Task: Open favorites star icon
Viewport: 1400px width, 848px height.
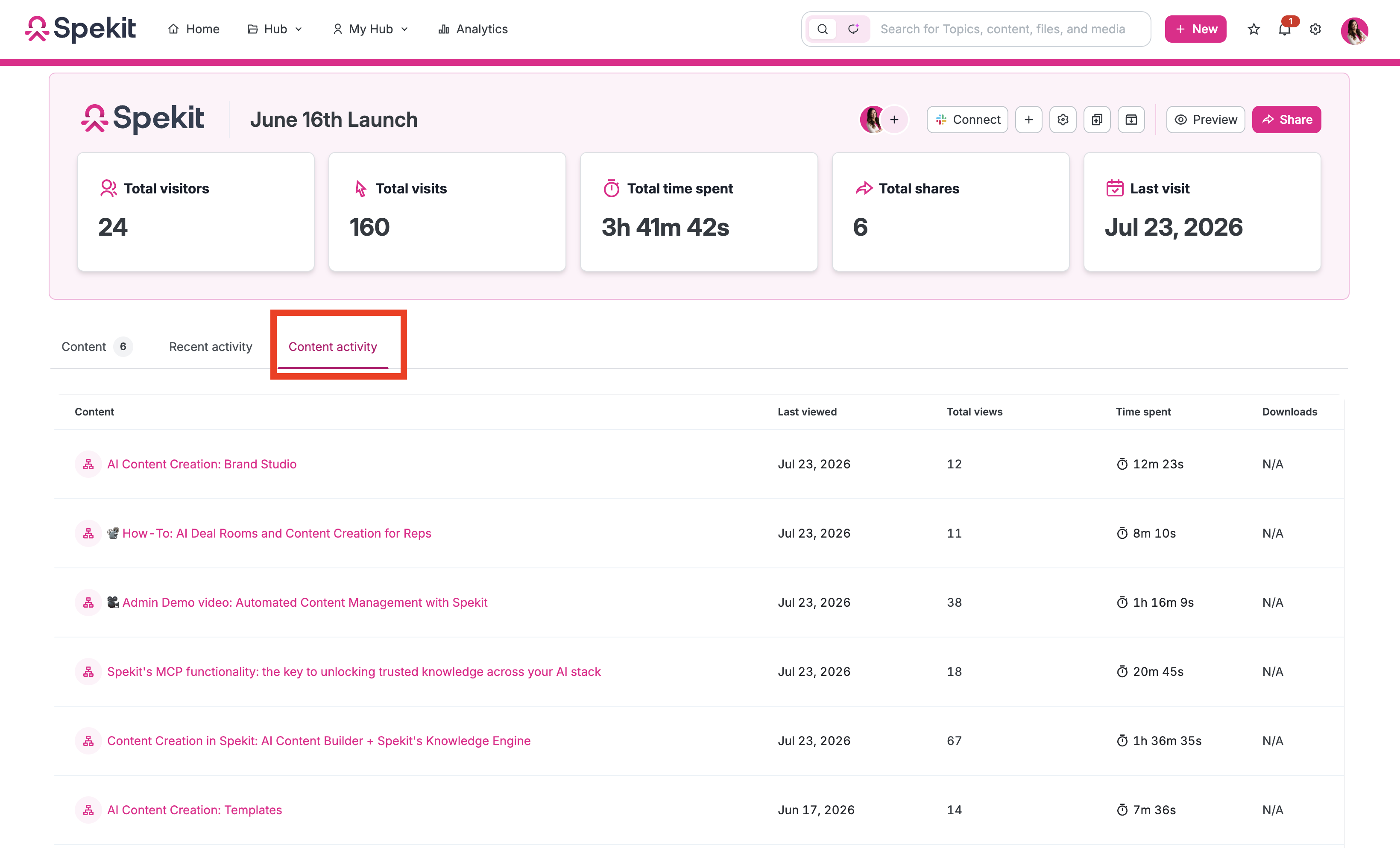Action: coord(1254,29)
